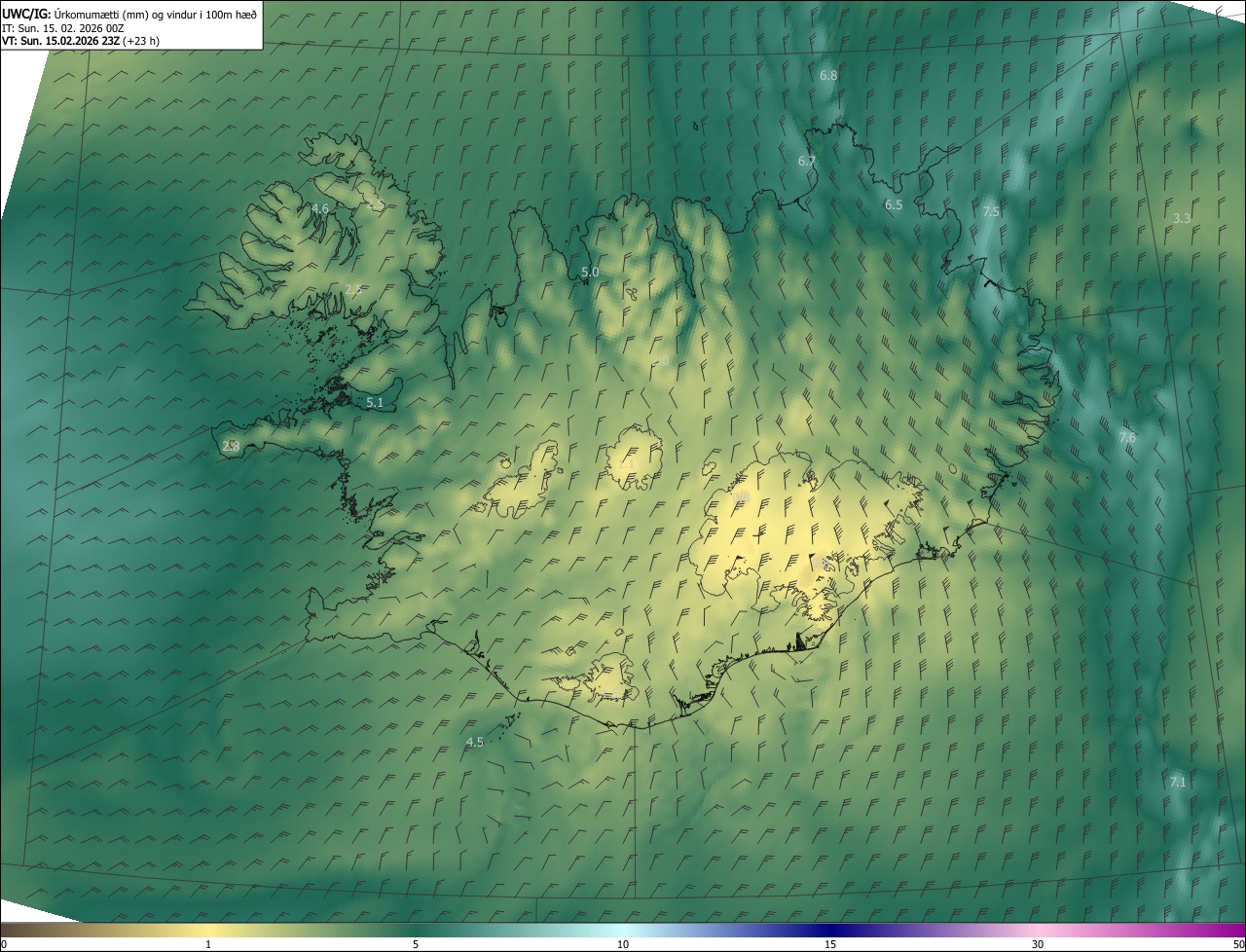Click the 2.8 value label on the western peninsula

point(231,446)
